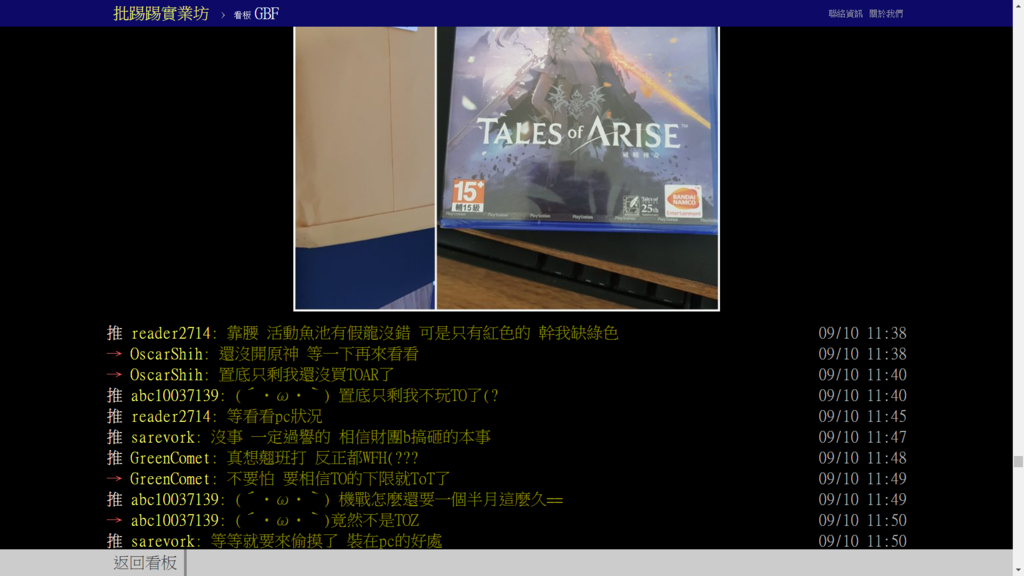Viewport: 1024px width, 576px height.
Task: Select the comment "靠腰 活動魚池有假龍沒錯"
Action: tap(319, 333)
